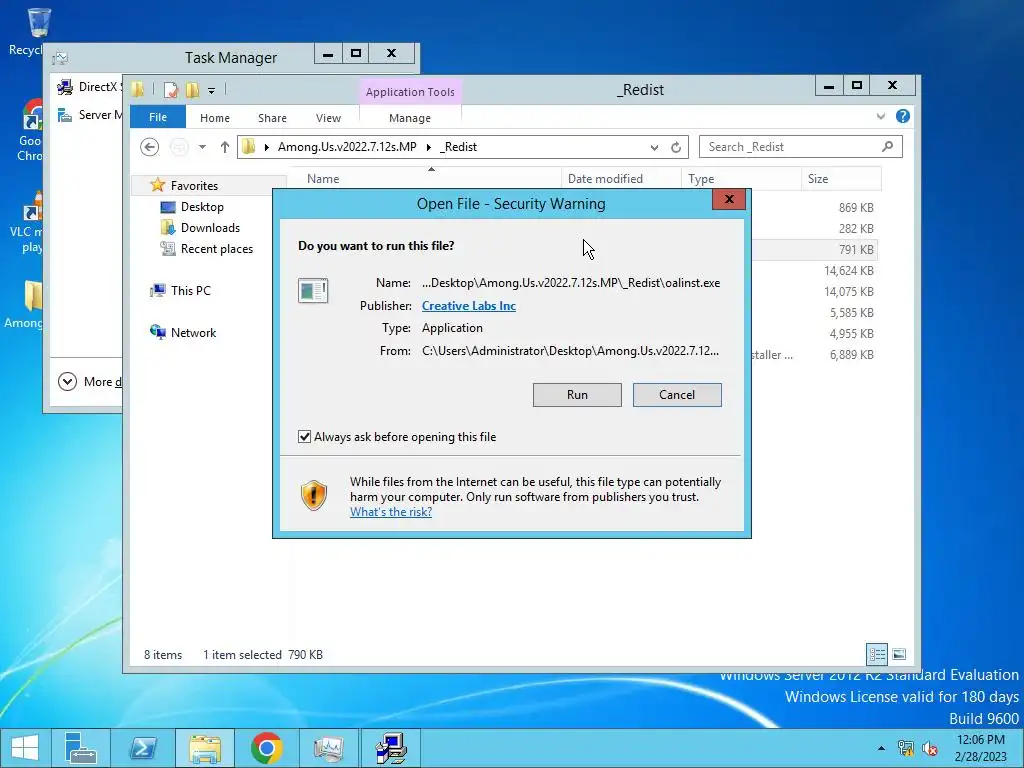Launch PowerShell from the taskbar
1024x768 pixels.
point(142,748)
